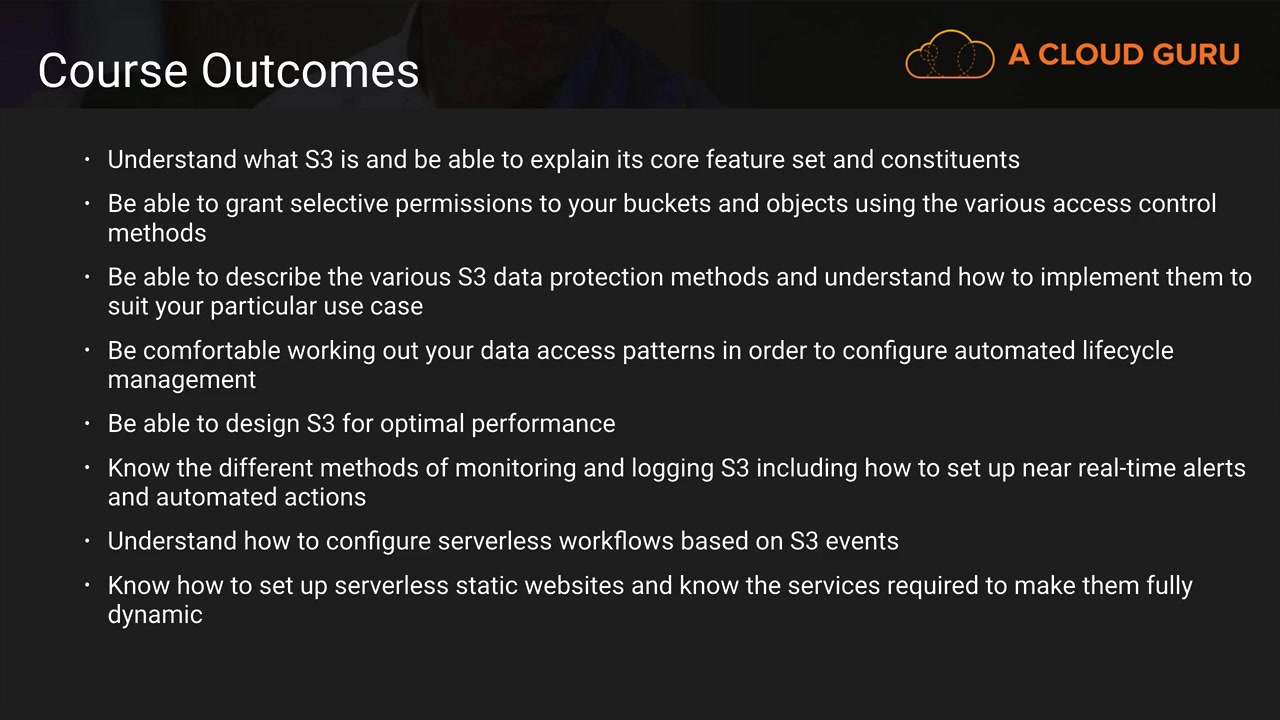Click the "A CLOUD GURU" brand text
The image size is (1280, 720).
(x=1124, y=55)
